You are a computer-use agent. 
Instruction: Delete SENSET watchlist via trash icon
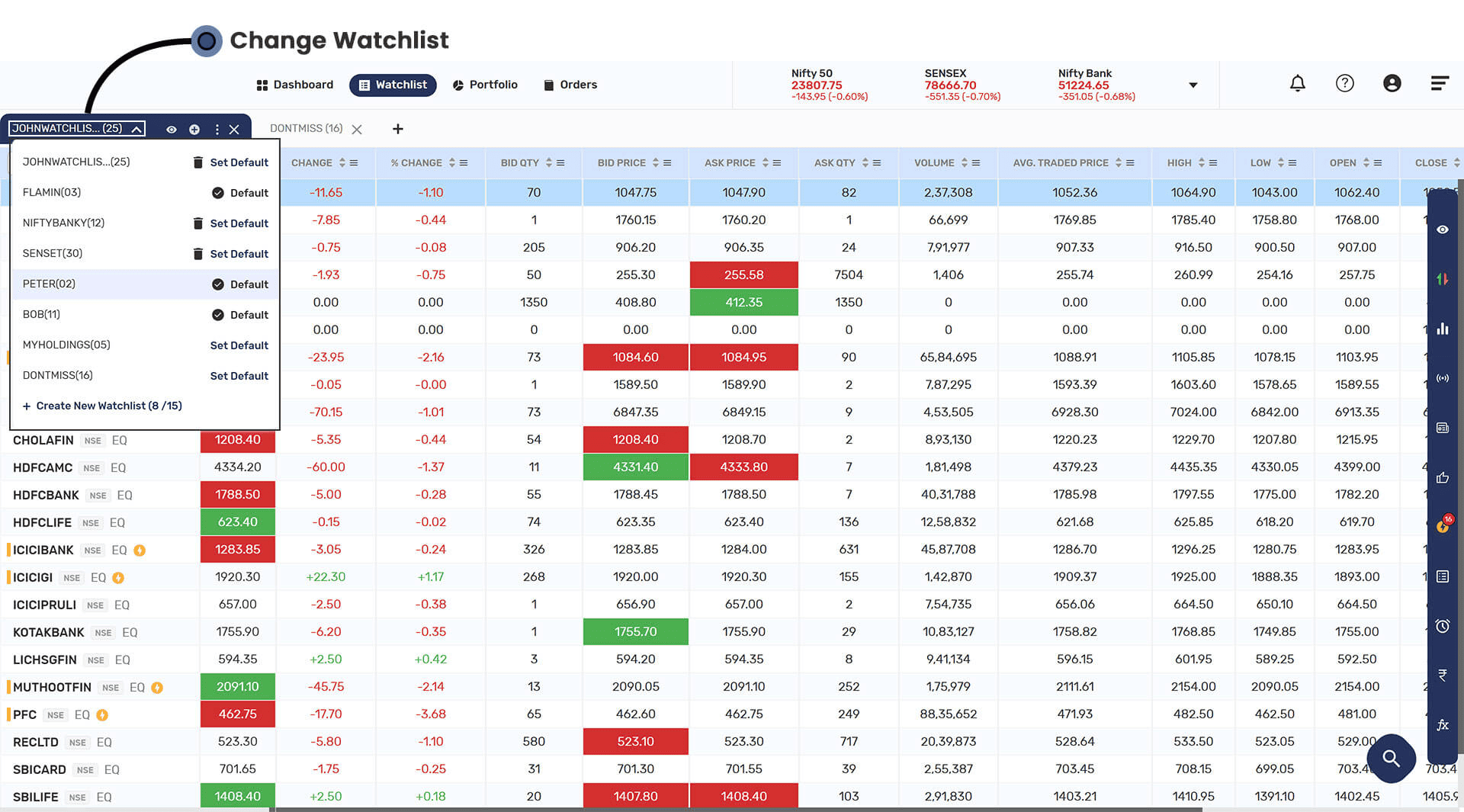(x=197, y=254)
